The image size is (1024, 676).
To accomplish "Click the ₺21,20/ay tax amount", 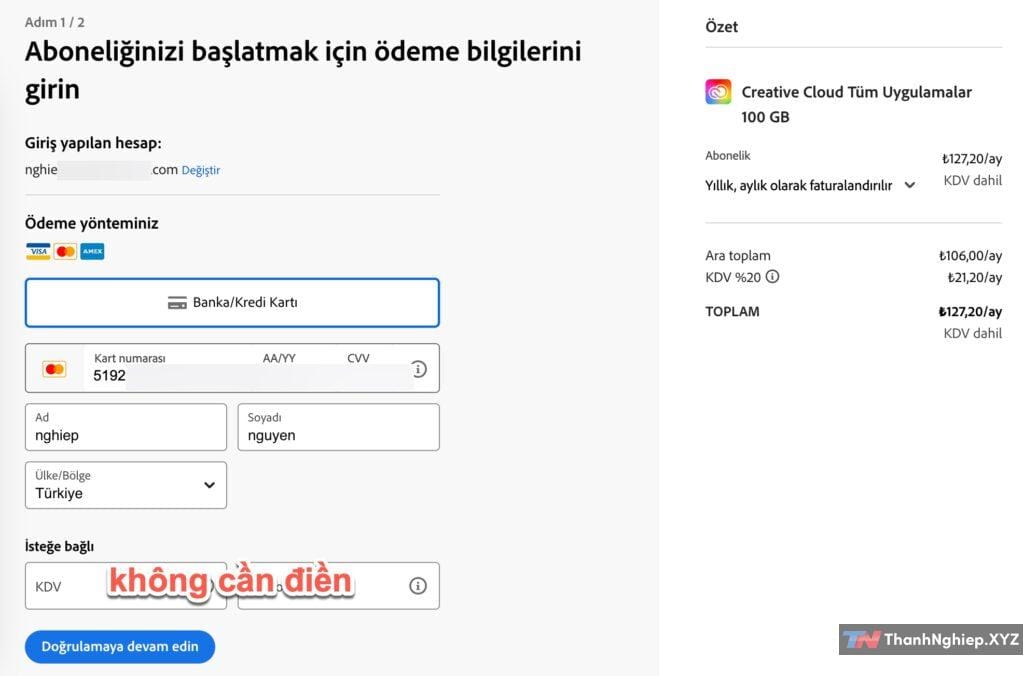I will [x=974, y=278].
